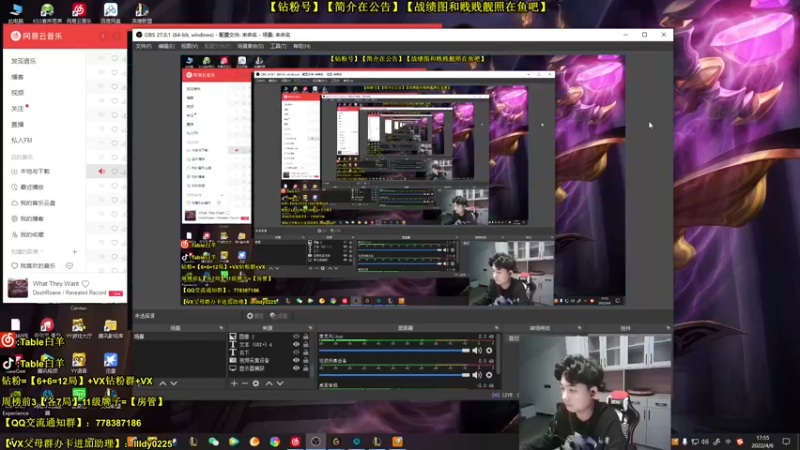800x450 pixels.
Task: Open 腾讯影视库 desktop folder
Action: [x=110, y=328]
